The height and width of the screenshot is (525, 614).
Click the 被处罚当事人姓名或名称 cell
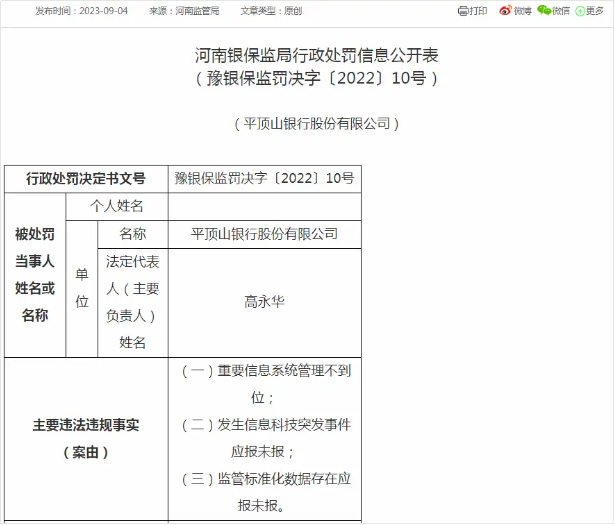35,275
